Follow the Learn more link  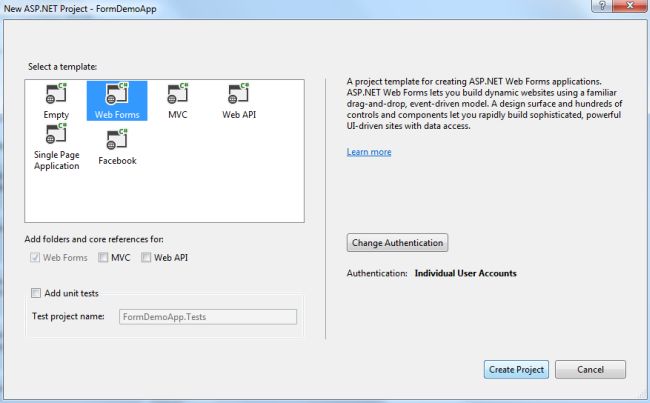point(369,152)
